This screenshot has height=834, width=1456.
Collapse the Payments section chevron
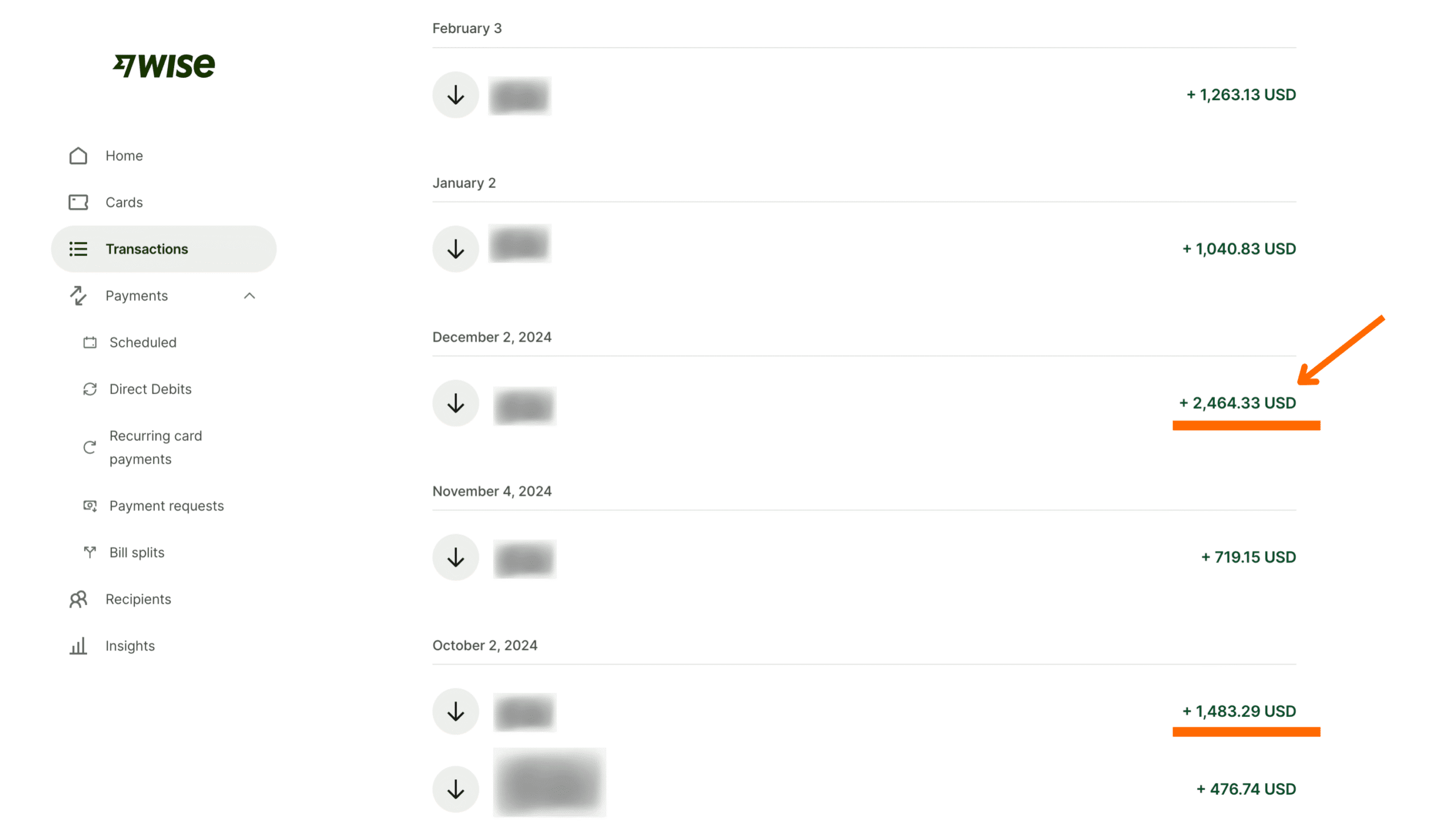(x=250, y=296)
